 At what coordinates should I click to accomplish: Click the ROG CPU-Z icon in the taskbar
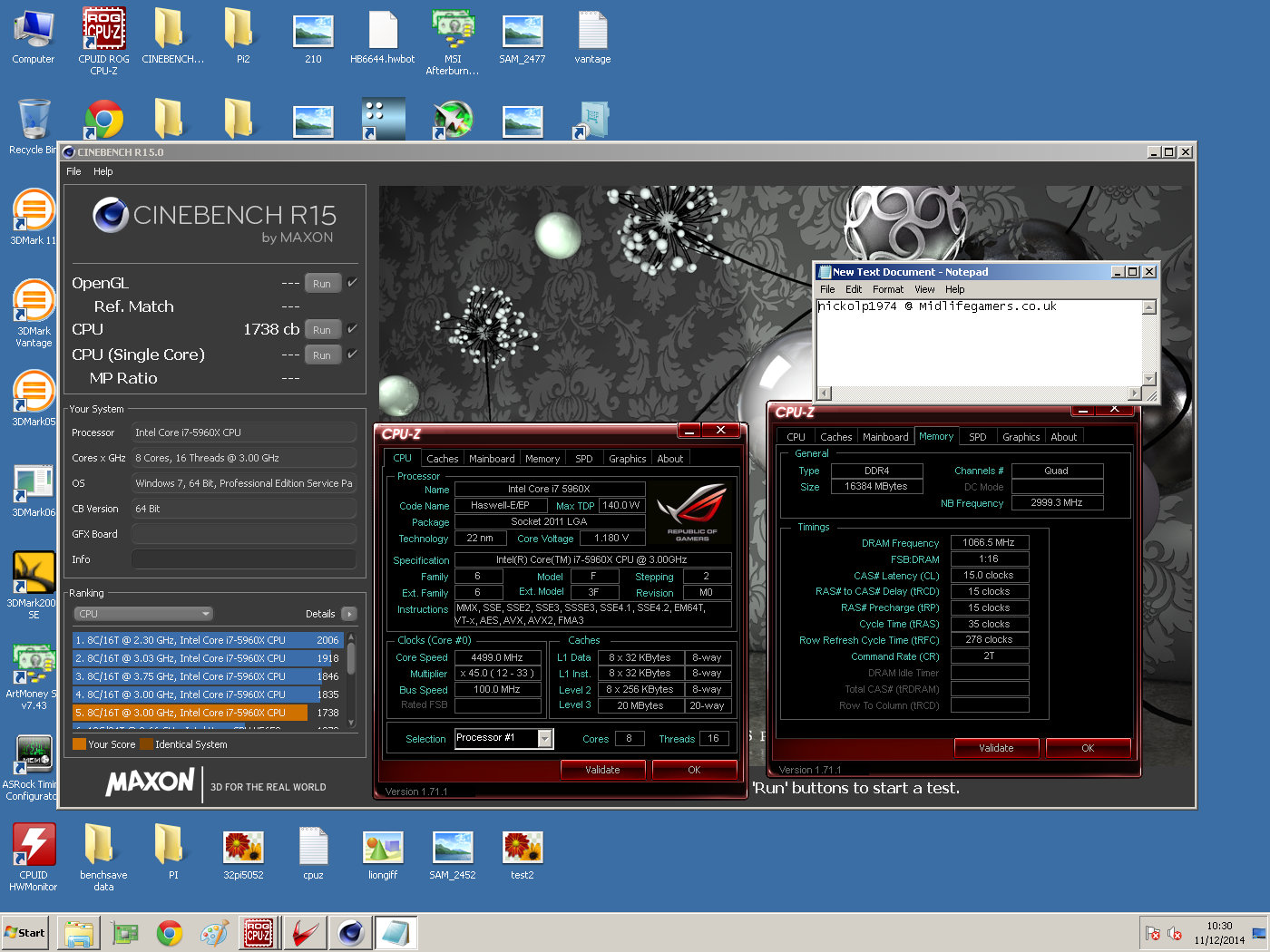pos(259,932)
